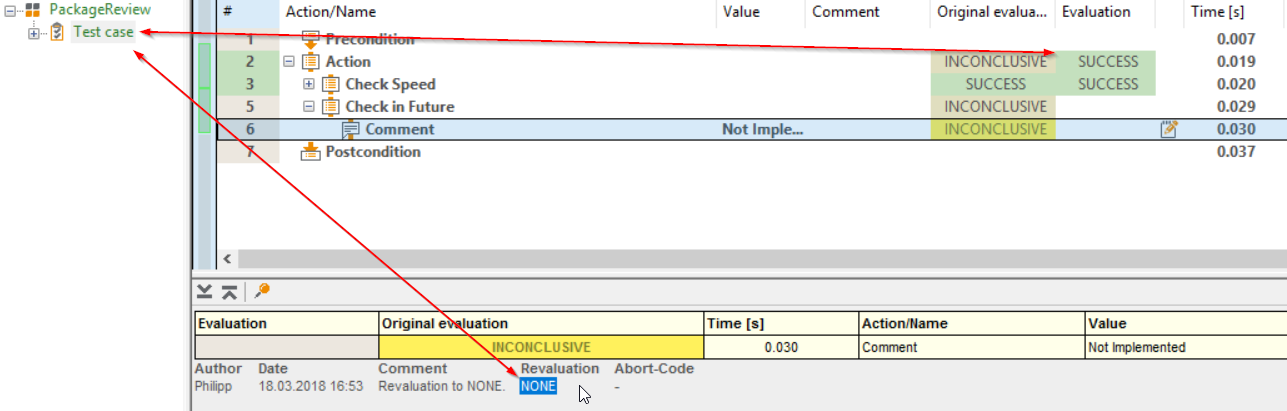Click the horizontal scrollbar left arrow

coord(228,259)
